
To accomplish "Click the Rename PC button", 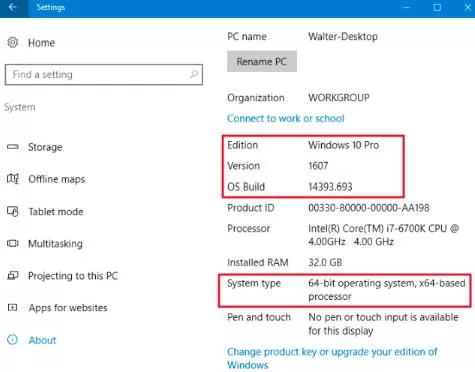I will tap(262, 61).
